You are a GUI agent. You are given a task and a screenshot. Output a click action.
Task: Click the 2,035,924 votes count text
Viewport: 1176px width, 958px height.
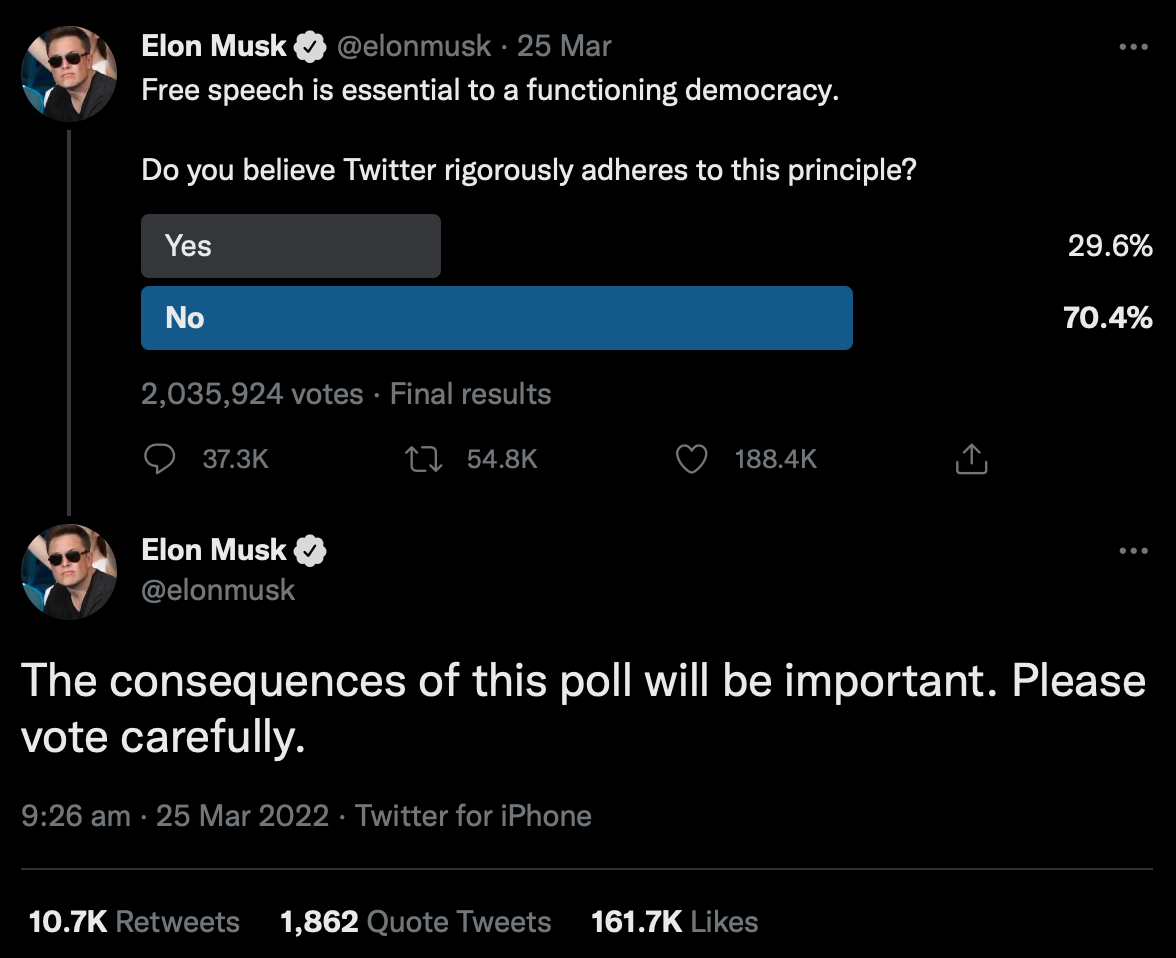point(252,394)
